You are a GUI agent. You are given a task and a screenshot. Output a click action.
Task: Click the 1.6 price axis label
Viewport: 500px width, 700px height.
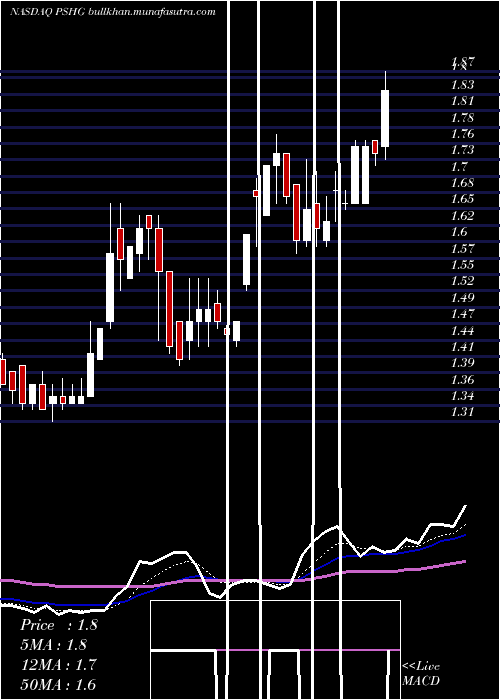point(459,232)
